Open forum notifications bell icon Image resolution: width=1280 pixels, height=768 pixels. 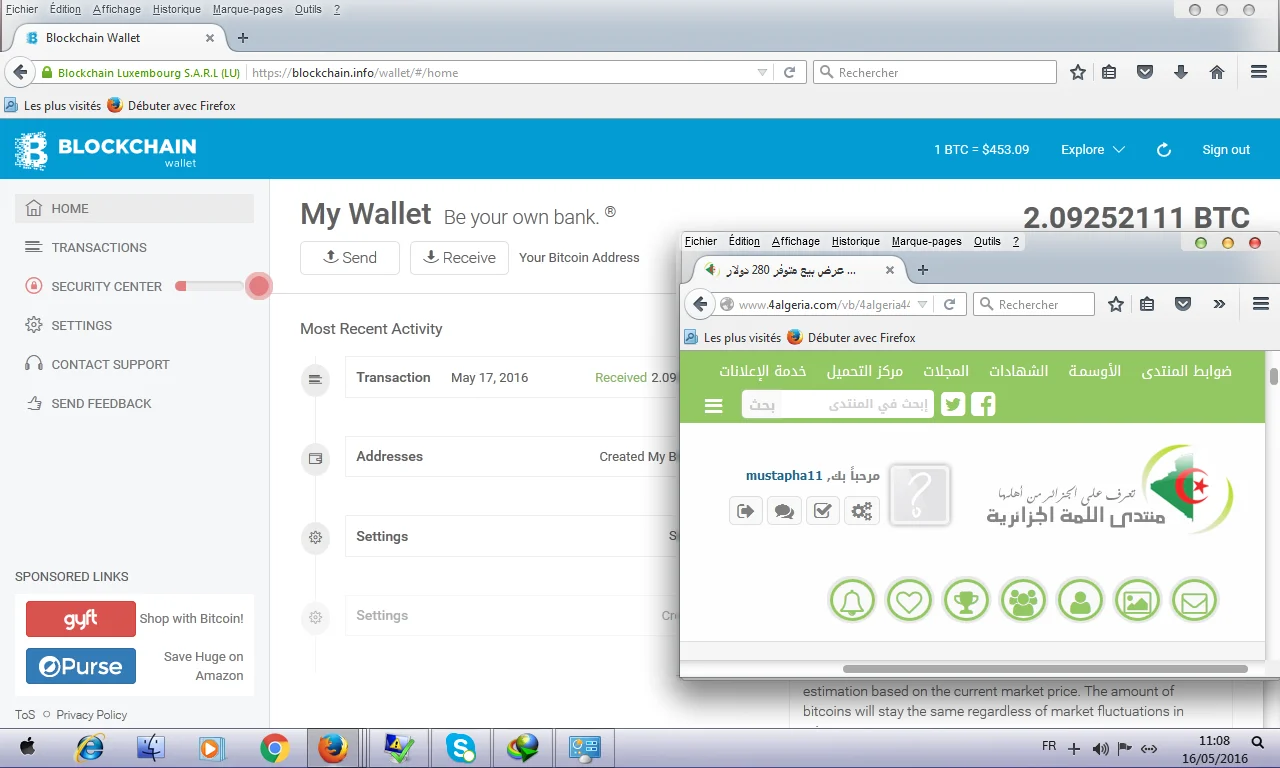[x=852, y=601]
